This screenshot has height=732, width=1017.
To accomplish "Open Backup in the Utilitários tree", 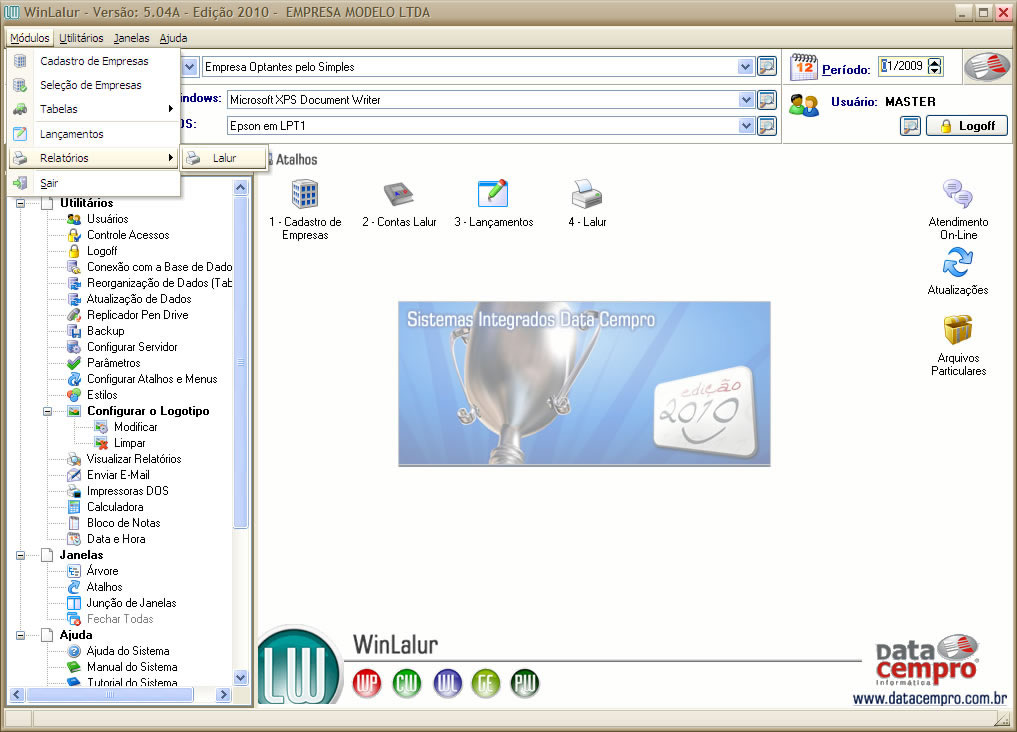I will click(x=106, y=331).
